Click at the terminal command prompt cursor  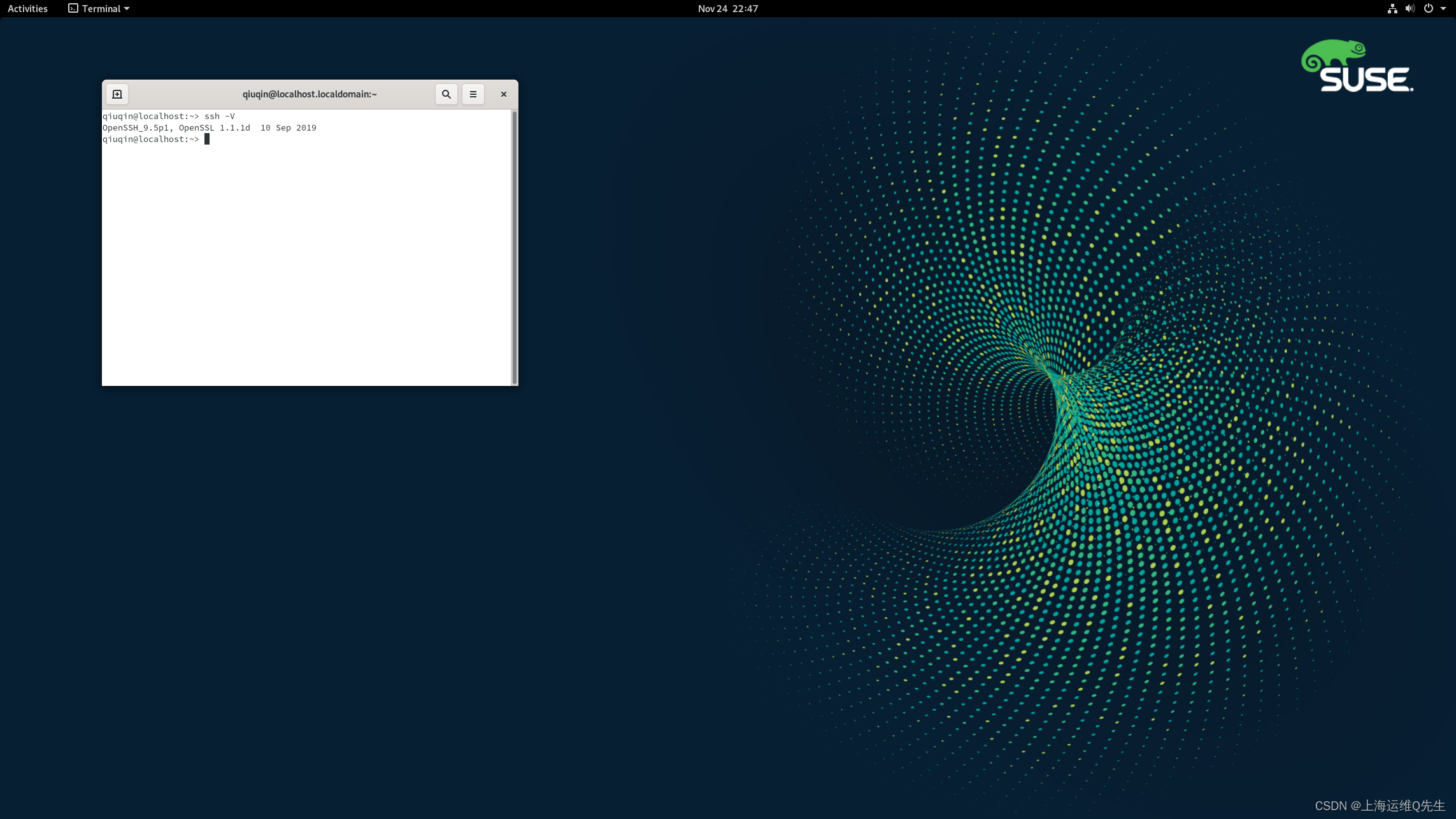click(208, 139)
